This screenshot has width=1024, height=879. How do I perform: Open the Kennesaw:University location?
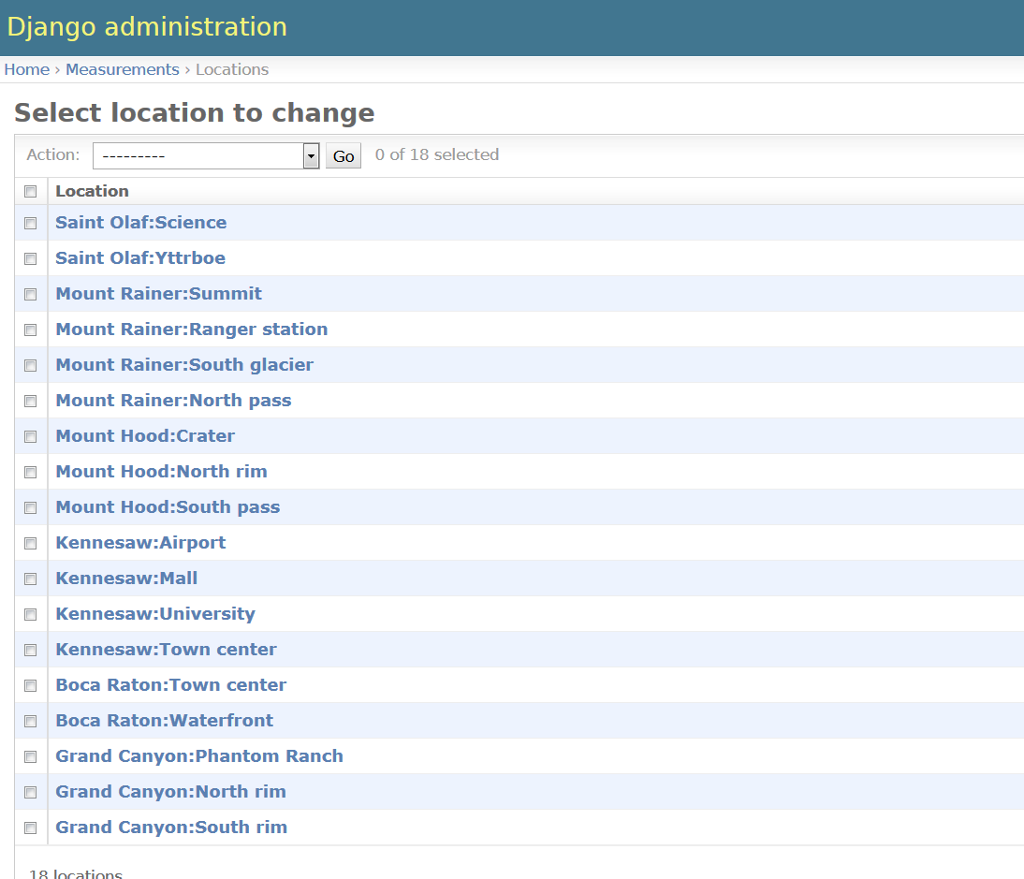click(x=155, y=614)
